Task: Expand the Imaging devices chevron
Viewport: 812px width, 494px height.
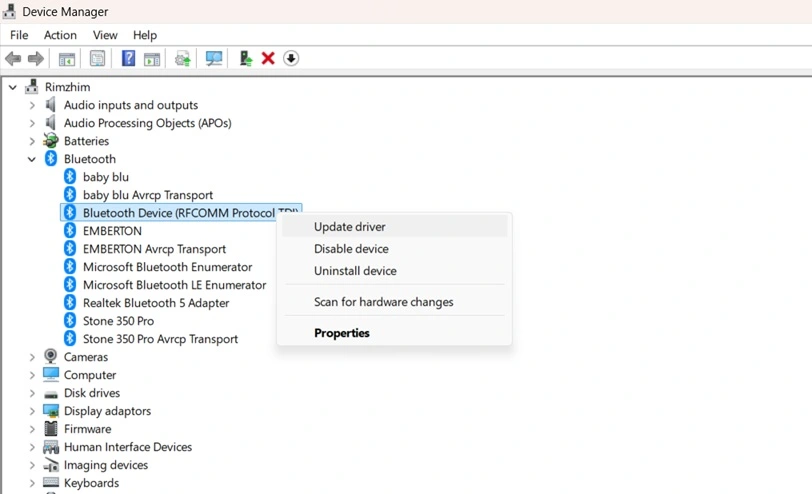Action: (32, 465)
